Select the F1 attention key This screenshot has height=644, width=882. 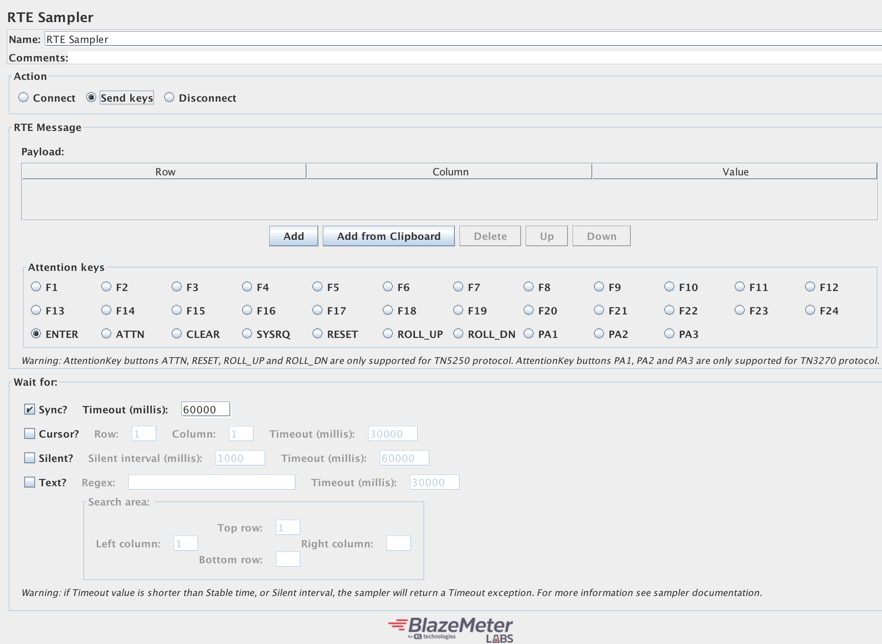tap(37, 287)
